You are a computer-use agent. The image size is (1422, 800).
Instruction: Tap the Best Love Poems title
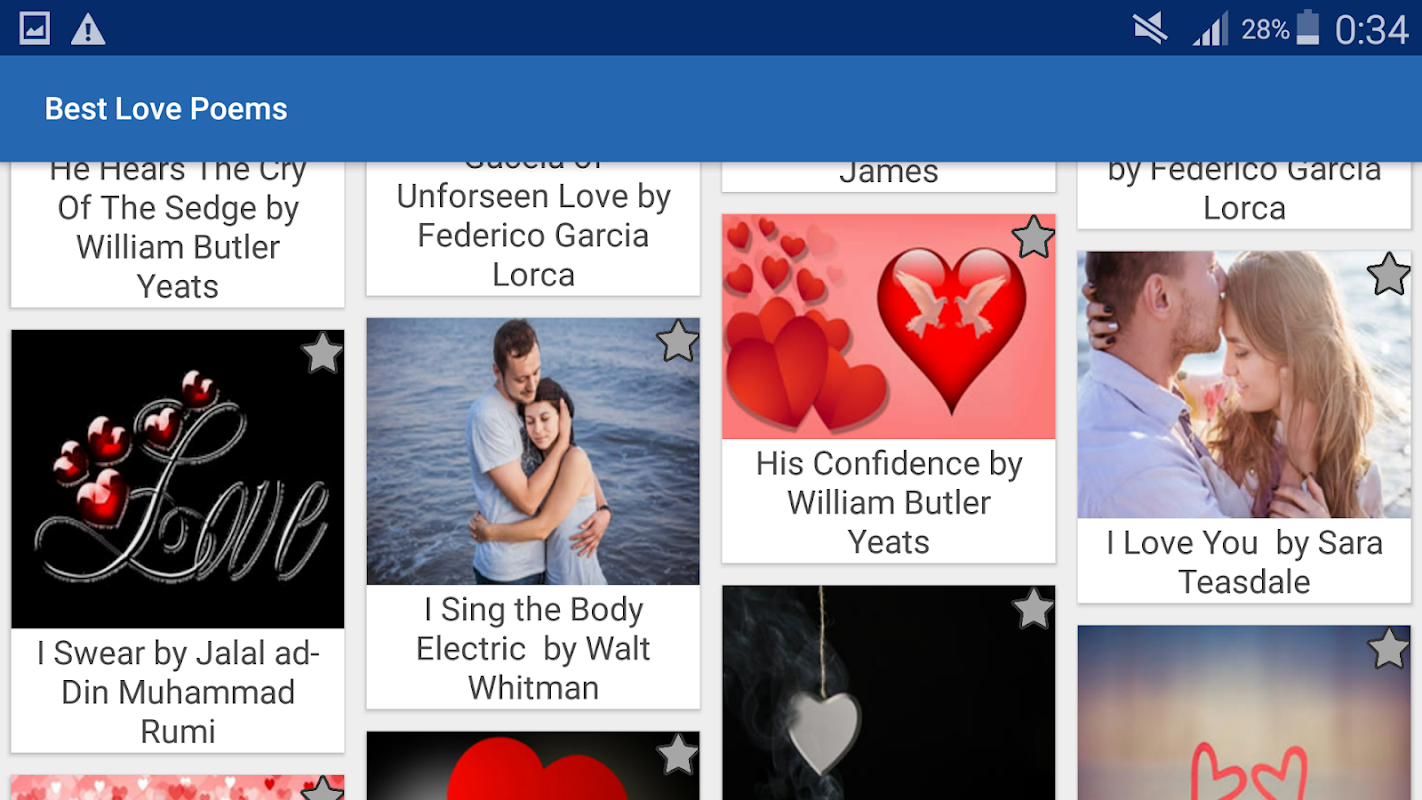[166, 109]
